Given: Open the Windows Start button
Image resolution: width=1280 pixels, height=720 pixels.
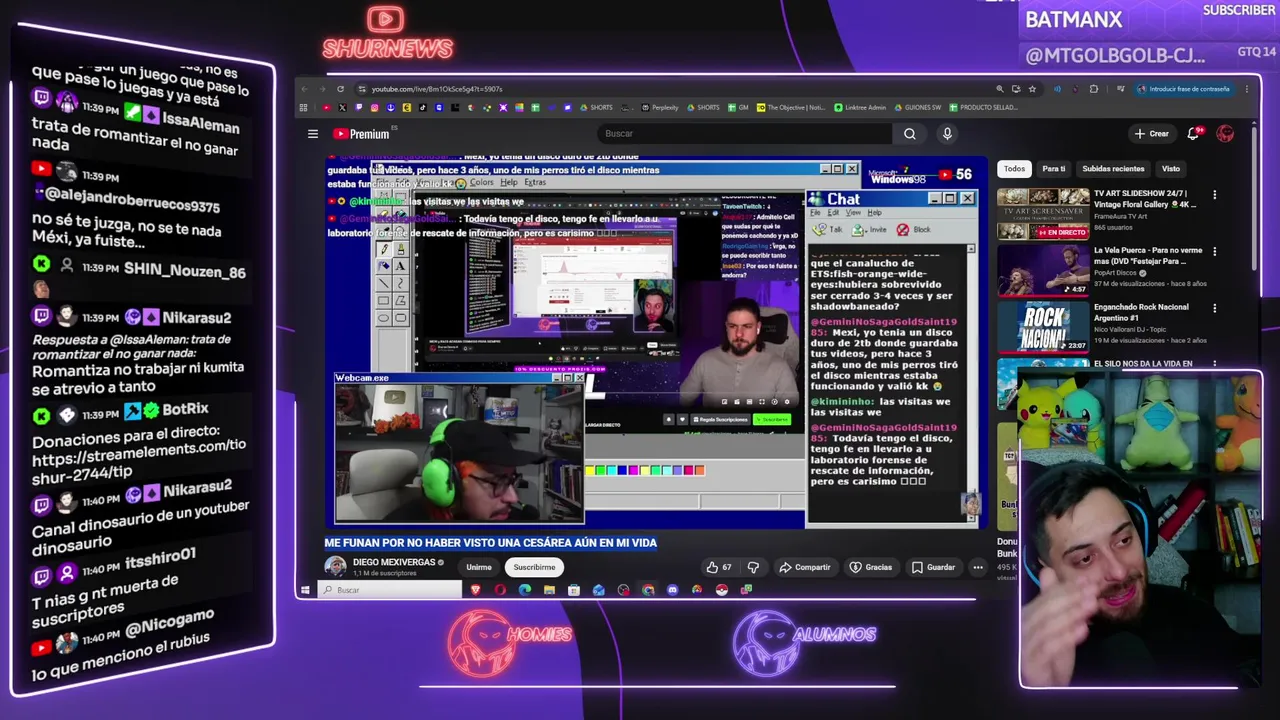Looking at the screenshot, I should 306,590.
